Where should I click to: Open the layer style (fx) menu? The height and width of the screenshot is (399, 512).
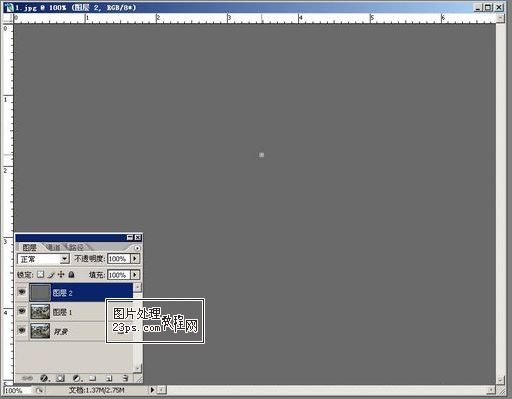pos(44,378)
